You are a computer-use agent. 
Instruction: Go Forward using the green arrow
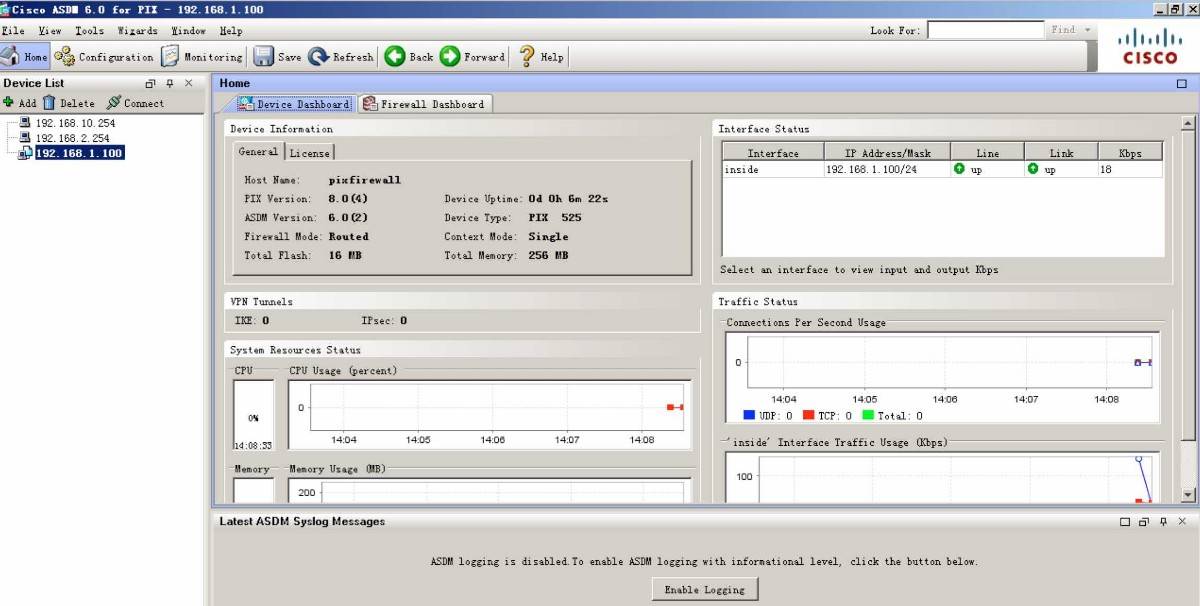coord(450,57)
